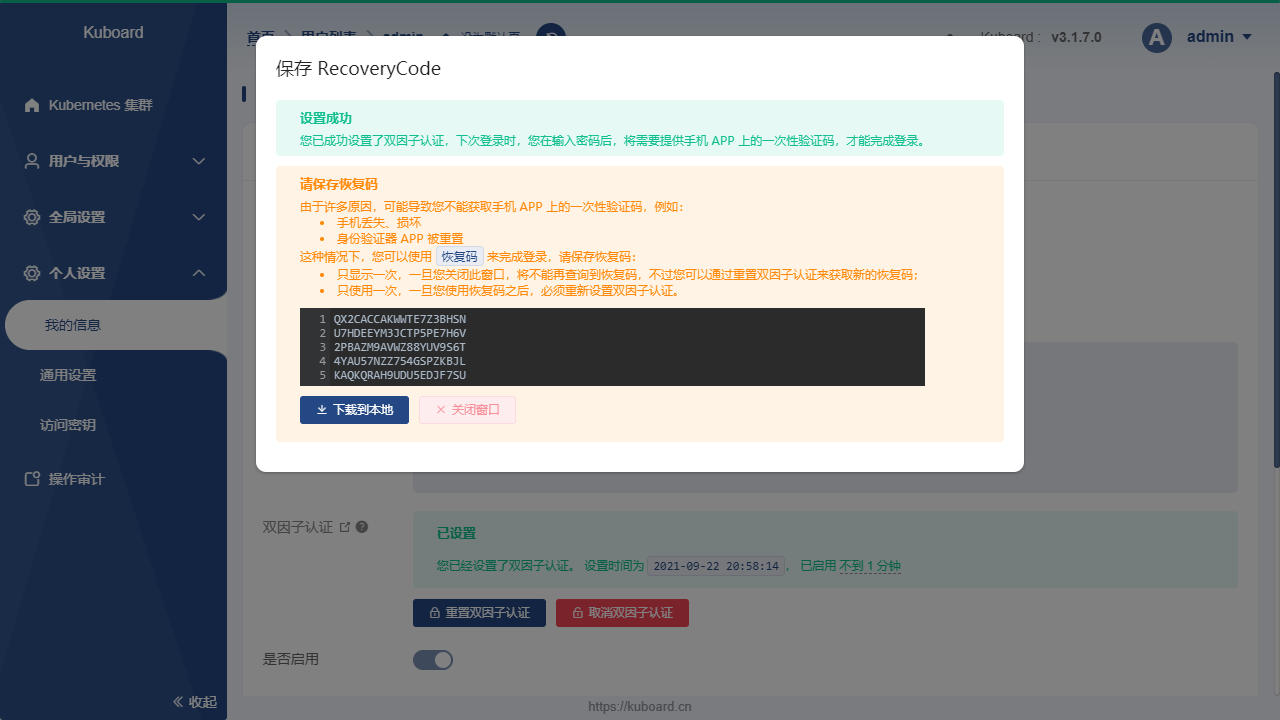The image size is (1280, 720).
Task: Click the Kubernetes 集群 home icon
Action: [x=32, y=105]
